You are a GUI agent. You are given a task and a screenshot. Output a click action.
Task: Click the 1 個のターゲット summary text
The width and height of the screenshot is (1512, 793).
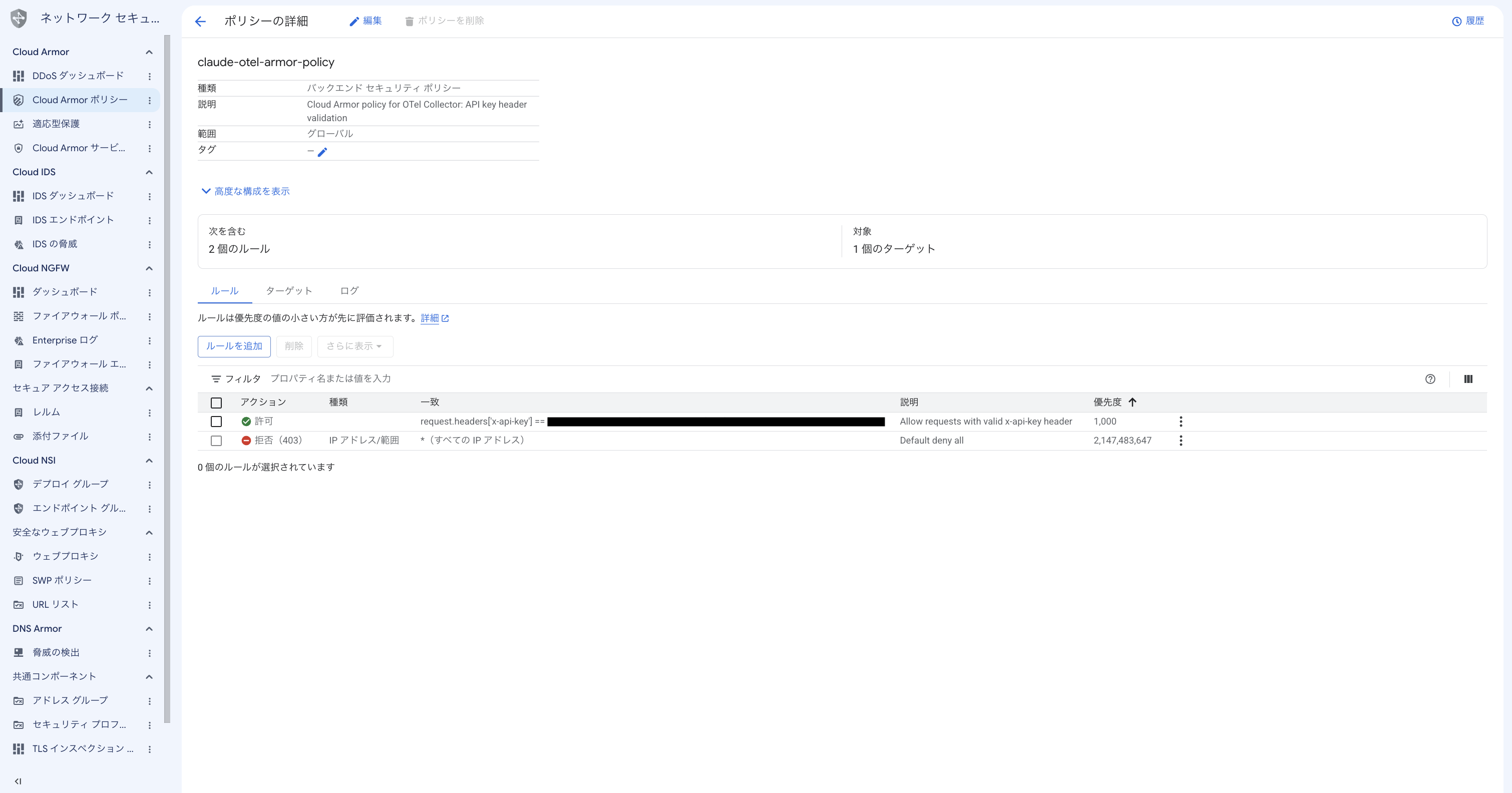(894, 249)
